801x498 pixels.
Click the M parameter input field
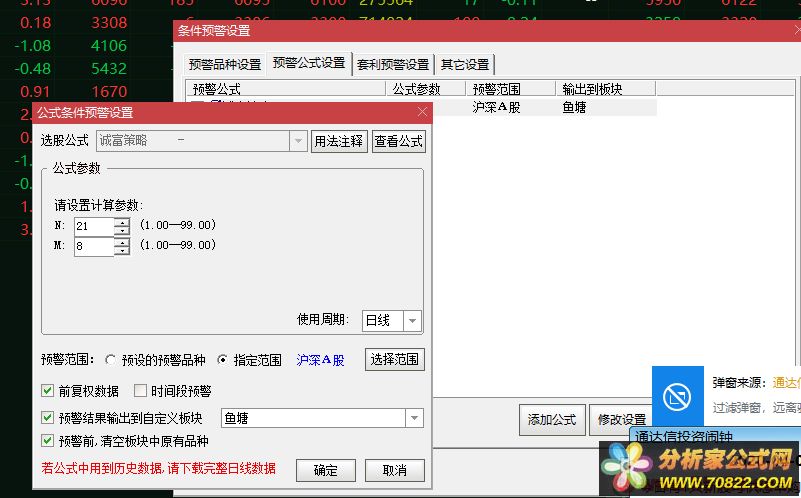click(x=94, y=246)
